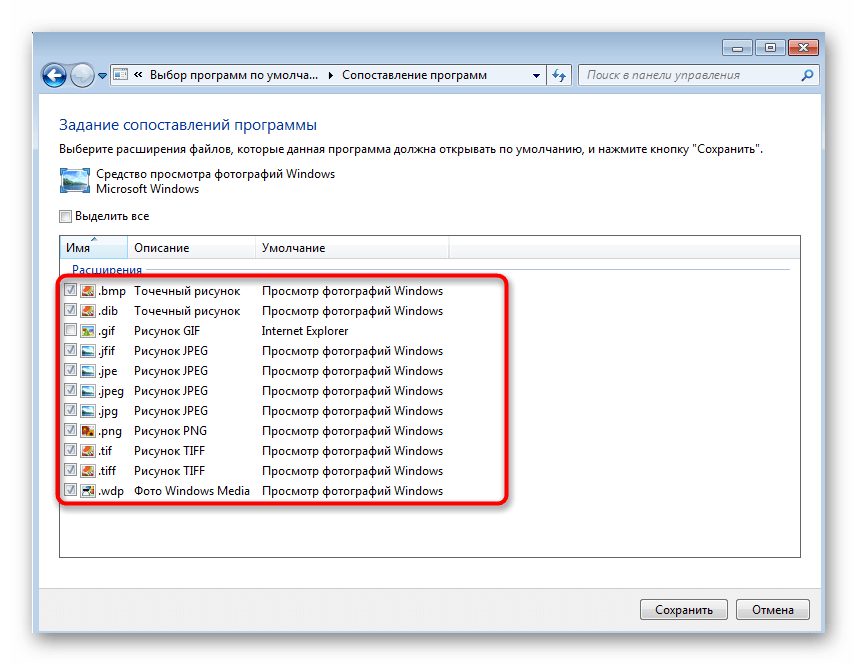Click the search magnifier icon
This screenshot has width=857, height=665.
click(807, 75)
